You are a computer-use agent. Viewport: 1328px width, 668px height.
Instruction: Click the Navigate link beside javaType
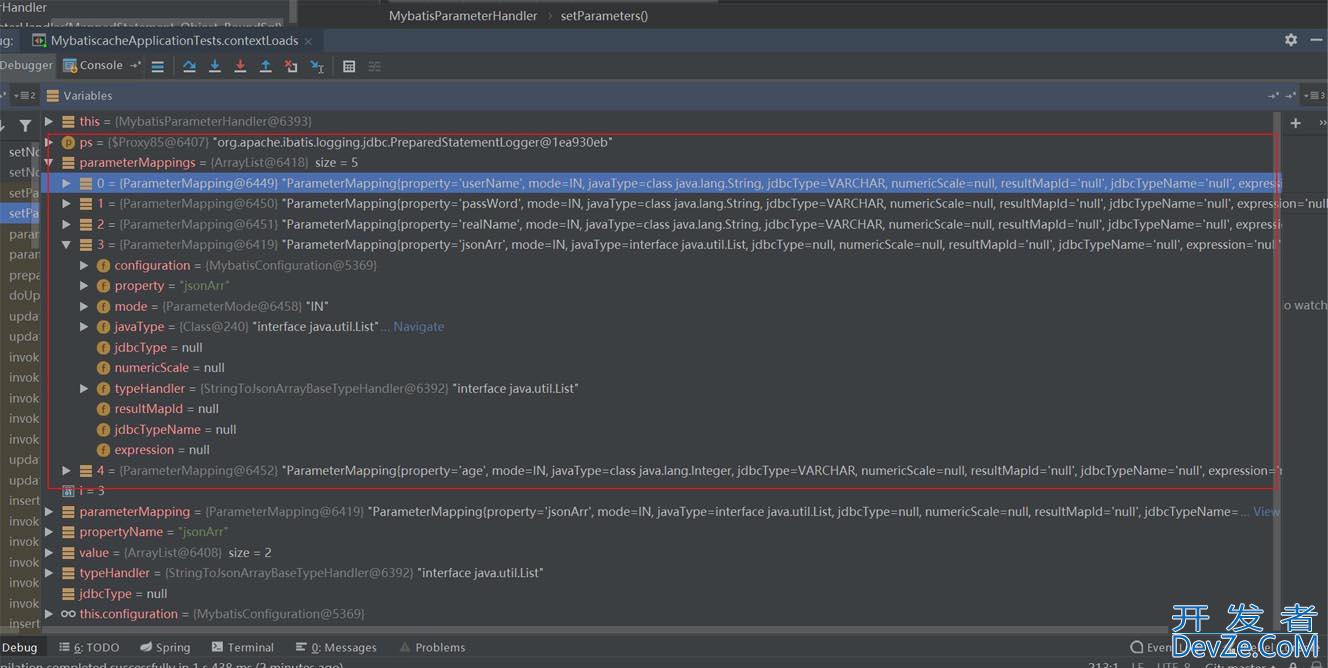click(x=418, y=327)
